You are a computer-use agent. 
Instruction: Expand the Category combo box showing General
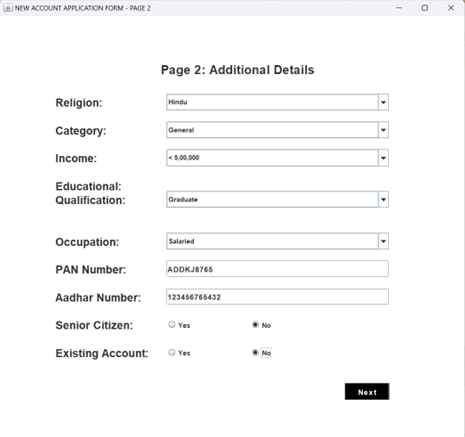(277, 130)
